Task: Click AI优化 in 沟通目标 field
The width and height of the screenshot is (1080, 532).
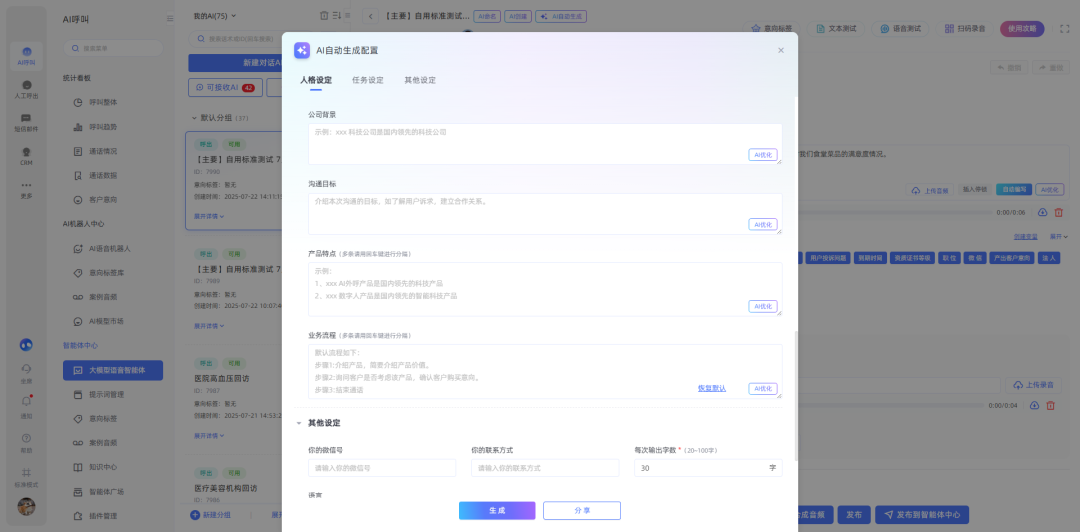Action: [762, 225]
